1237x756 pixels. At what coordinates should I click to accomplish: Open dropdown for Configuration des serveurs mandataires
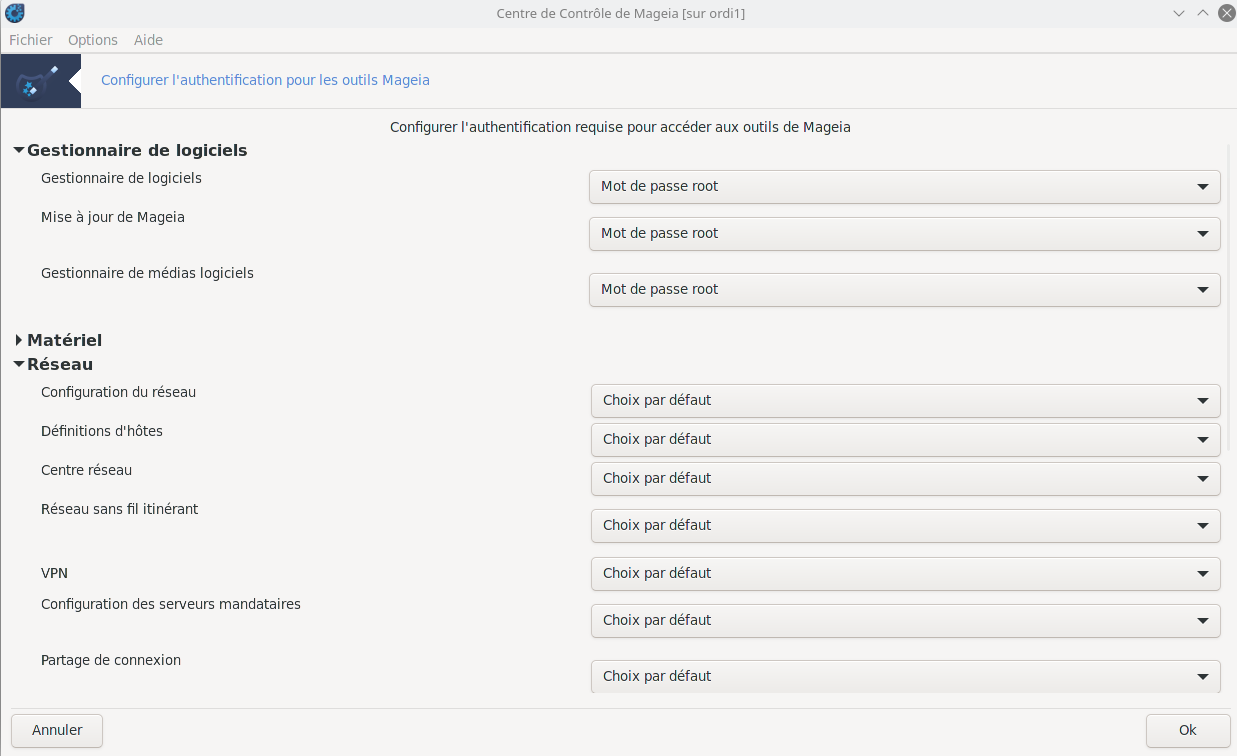(x=906, y=620)
